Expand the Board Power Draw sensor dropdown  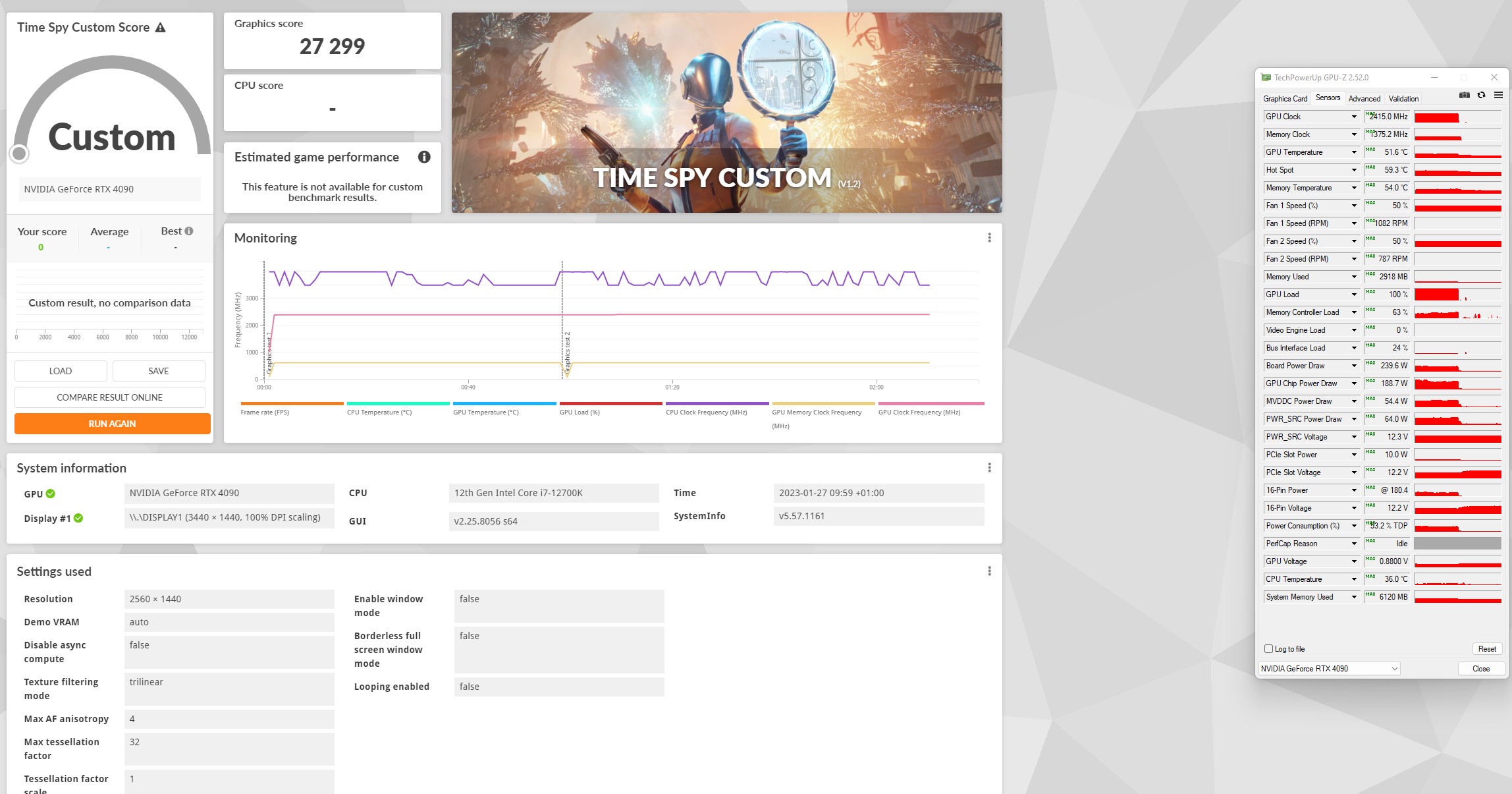coord(1354,366)
